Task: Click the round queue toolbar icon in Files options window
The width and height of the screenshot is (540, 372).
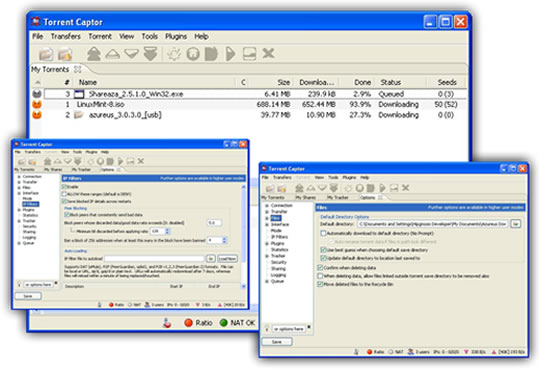Action: click(360, 188)
